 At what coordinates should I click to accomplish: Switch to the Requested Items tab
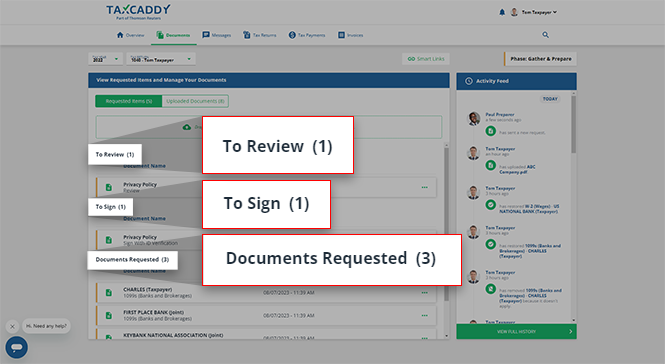point(129,101)
